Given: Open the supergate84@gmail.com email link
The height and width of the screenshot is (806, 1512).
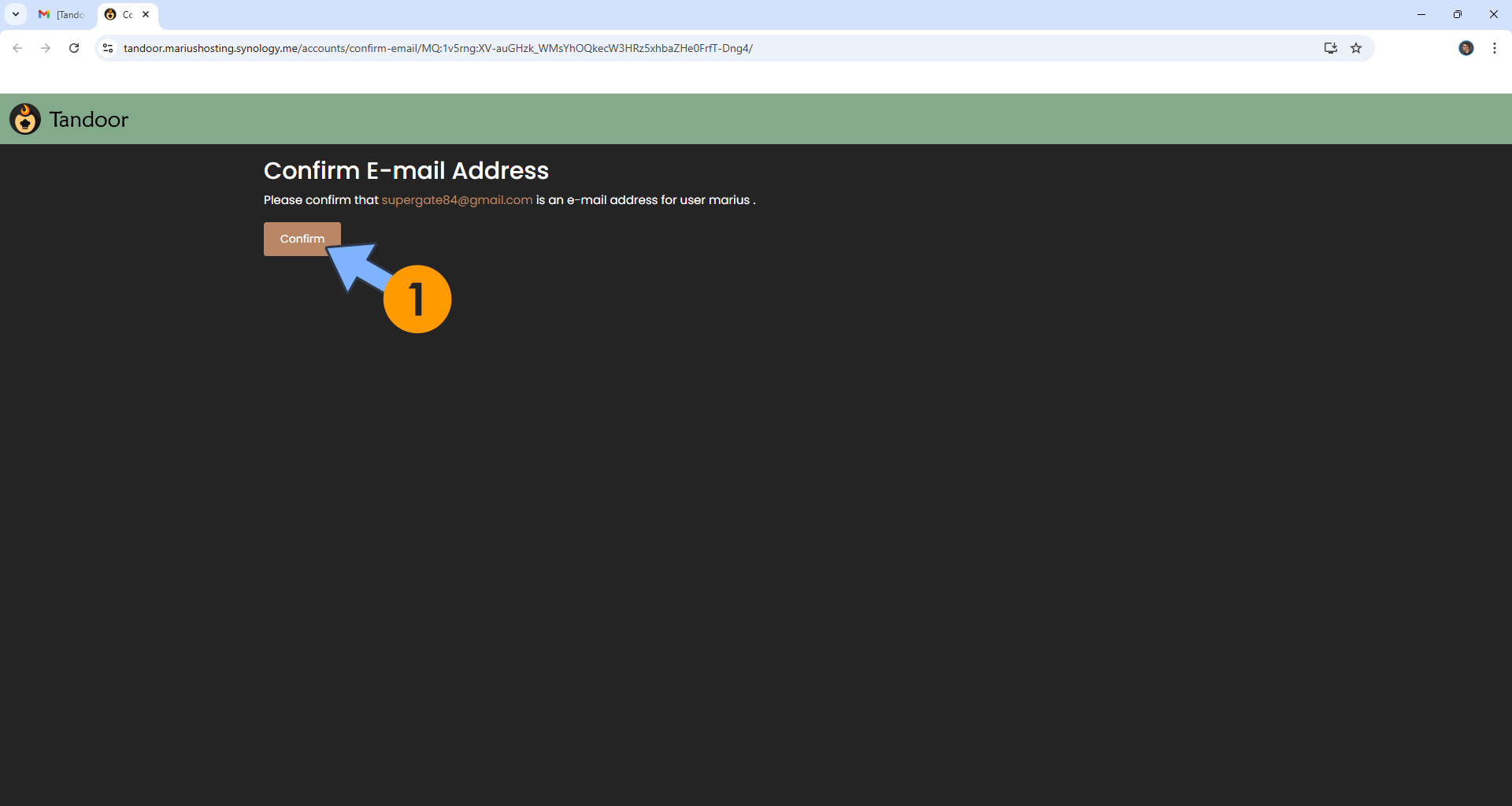Looking at the screenshot, I should (x=457, y=200).
